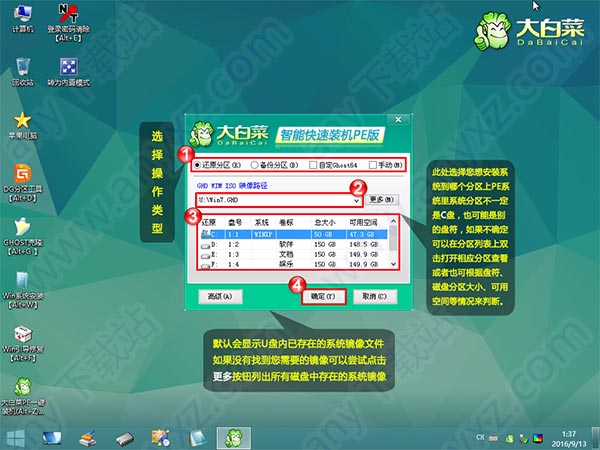Click the 软件 volume label cell
Viewport: 600px width, 450px height.
coord(286,244)
